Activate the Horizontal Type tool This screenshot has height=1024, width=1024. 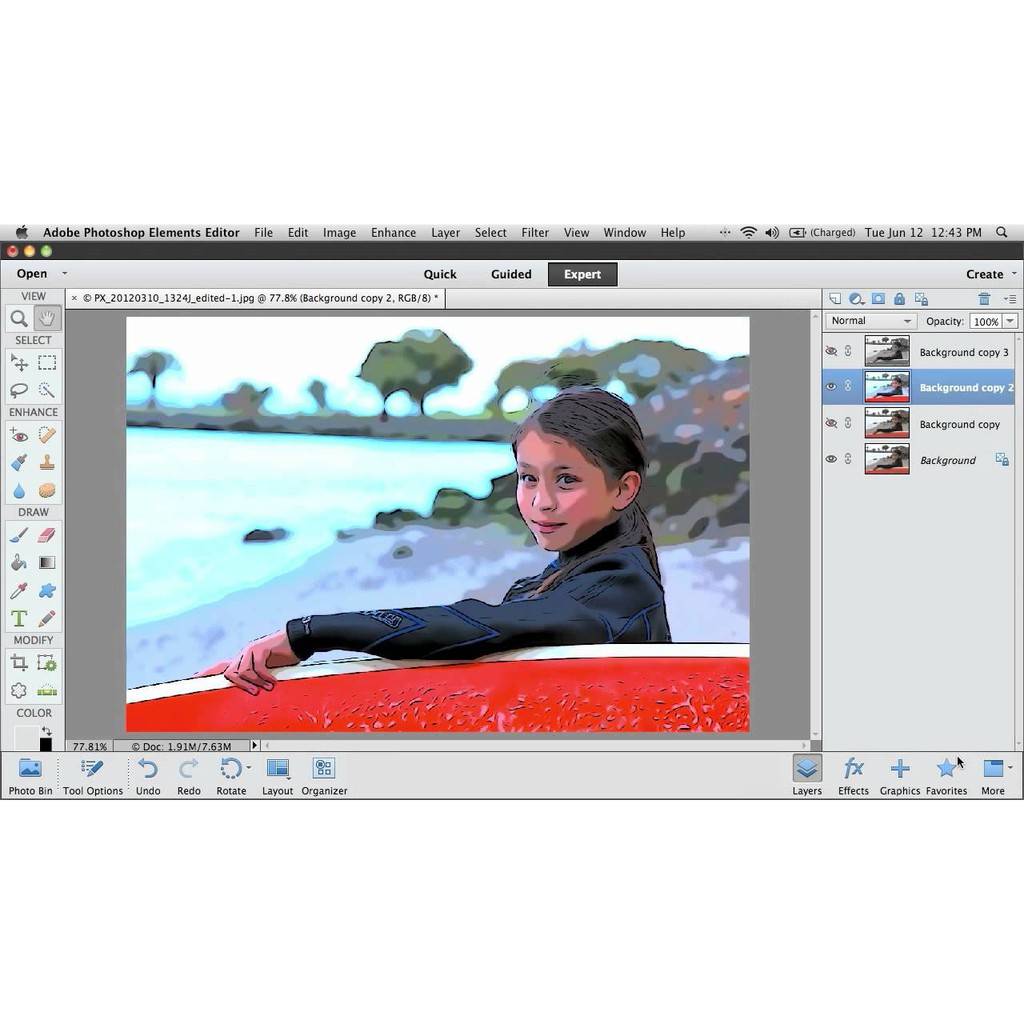pos(19,619)
